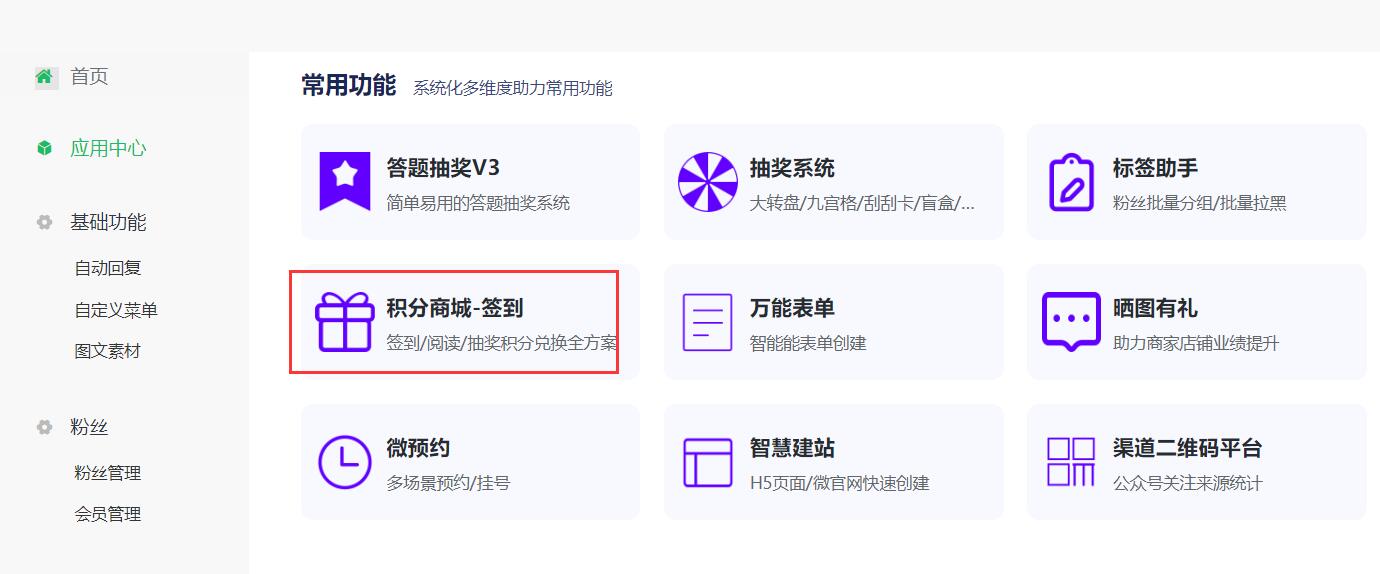This screenshot has width=1380, height=574.
Task: Open the 万能表单 title link
Action: (x=792, y=308)
